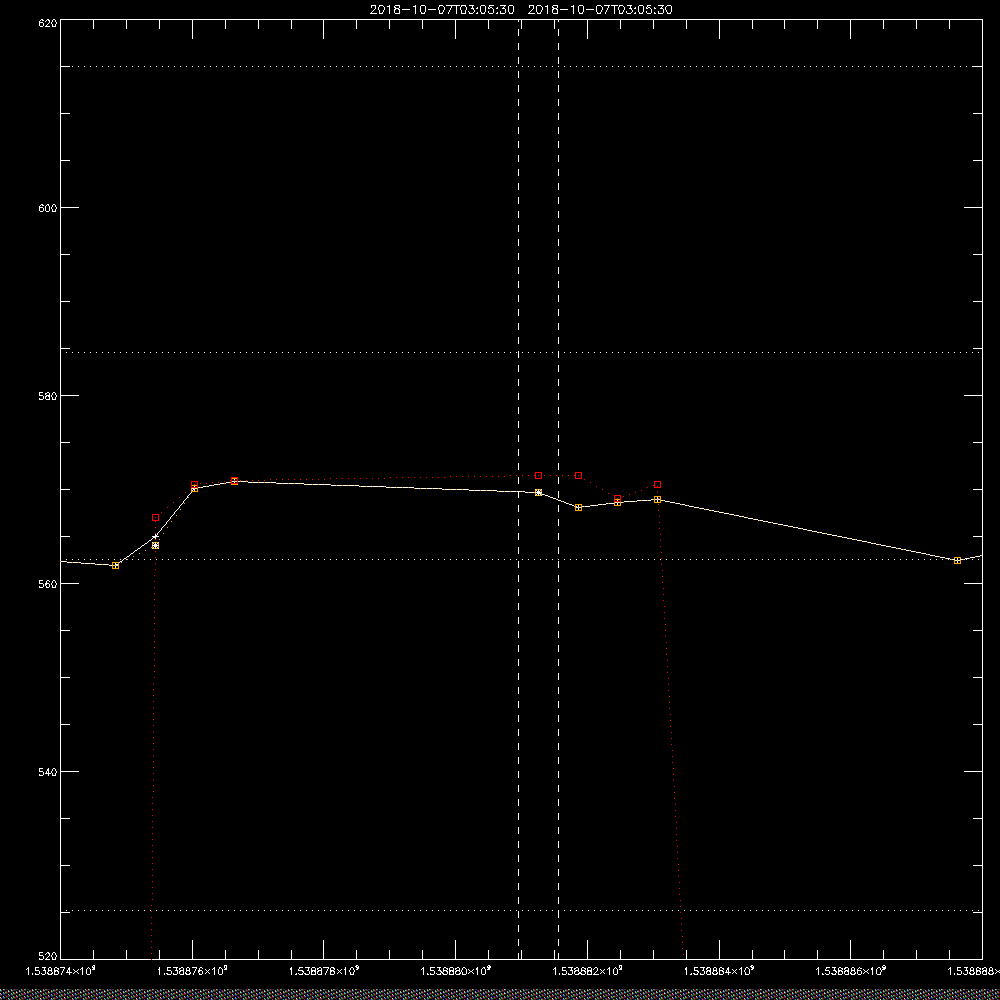Click the 1.538884×10⁹ x-axis label
Viewport: 1000px width, 1000px height.
(719, 971)
